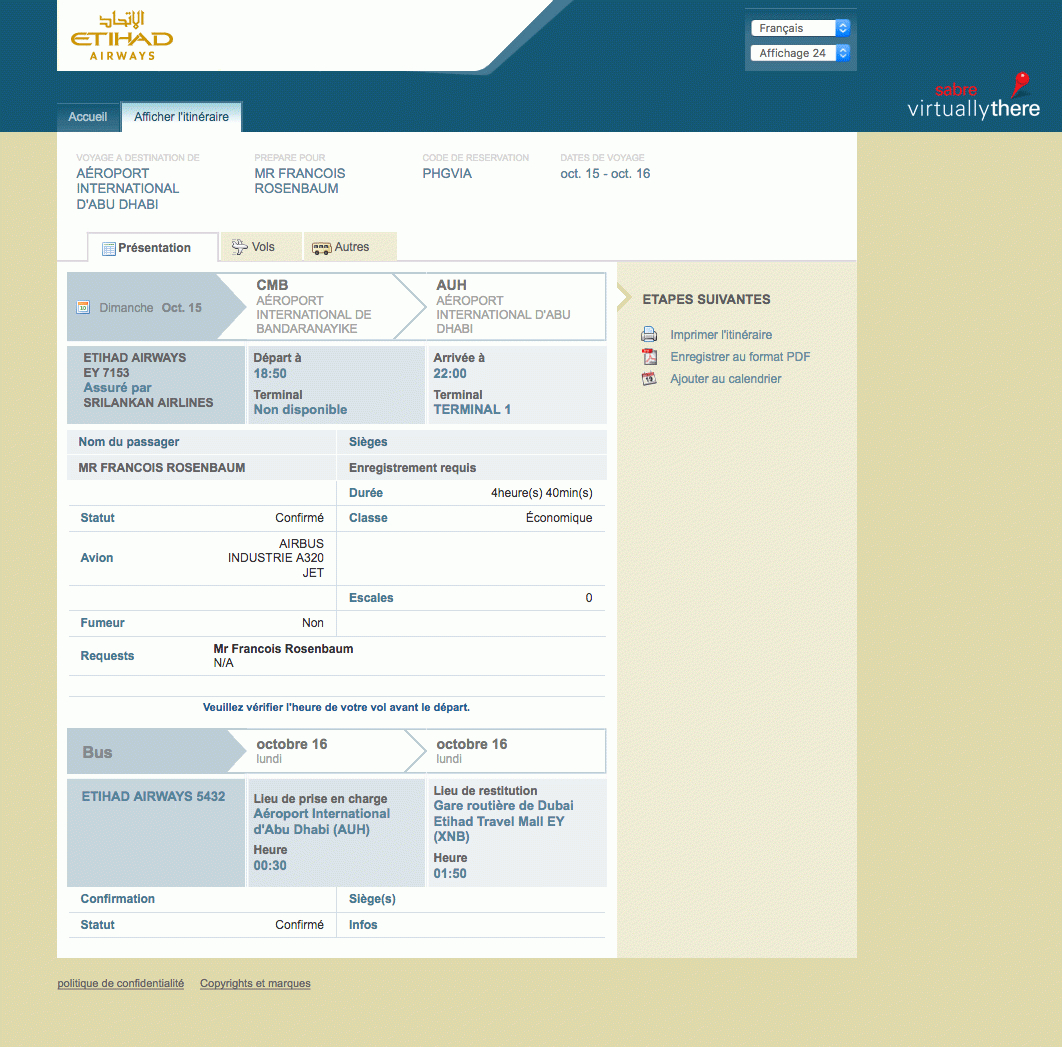Click the calendar icon beside Dimanche Oct. 15
Image resolution: width=1062 pixels, height=1047 pixels.
pos(84,308)
